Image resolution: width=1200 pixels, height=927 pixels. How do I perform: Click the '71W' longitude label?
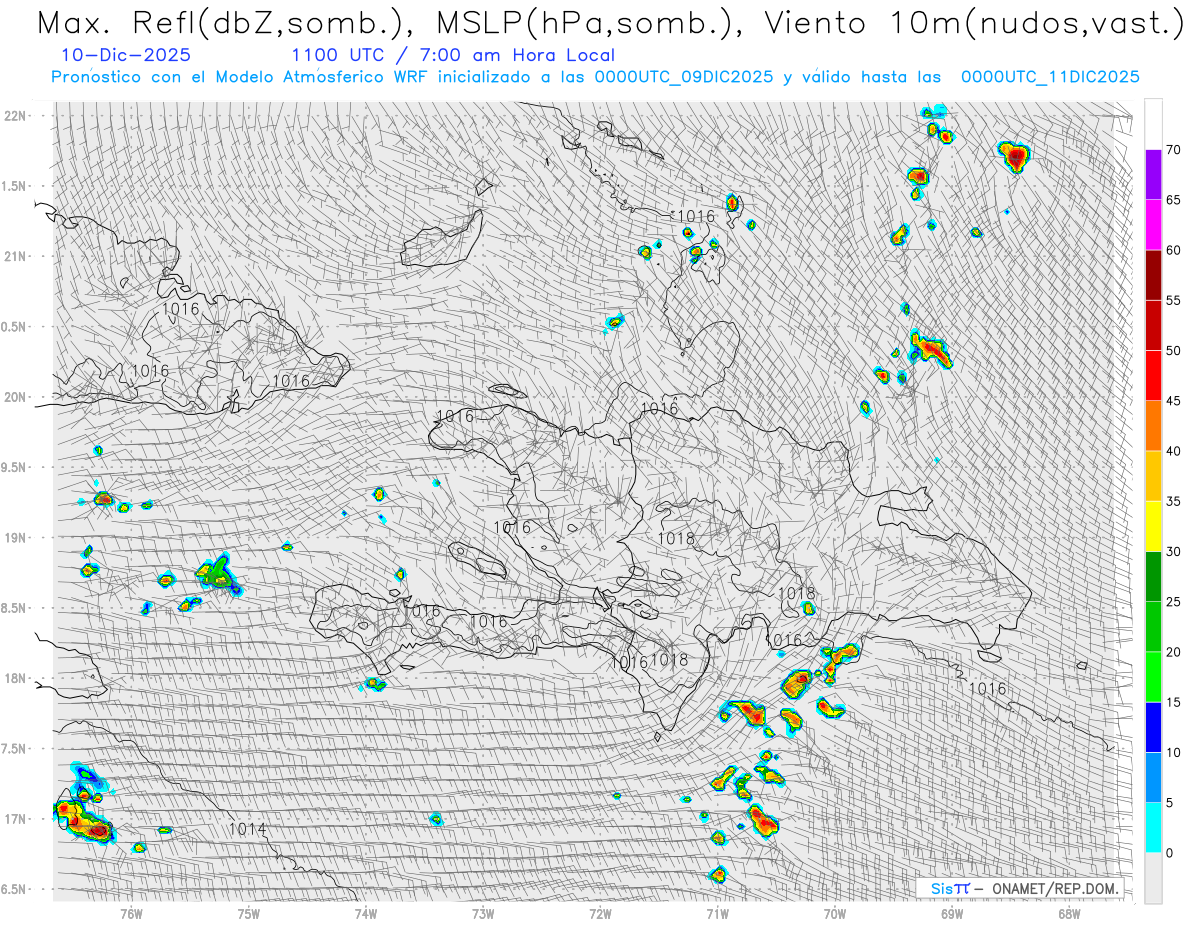[x=717, y=912]
